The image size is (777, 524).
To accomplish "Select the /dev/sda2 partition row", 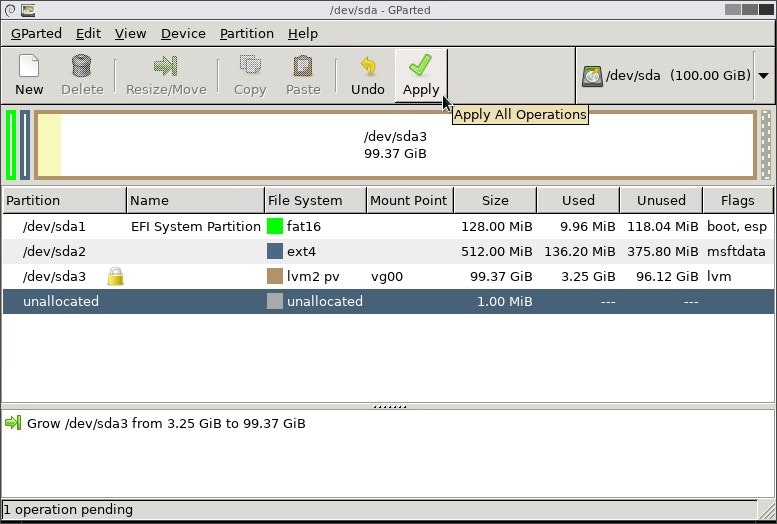I will point(388,251).
